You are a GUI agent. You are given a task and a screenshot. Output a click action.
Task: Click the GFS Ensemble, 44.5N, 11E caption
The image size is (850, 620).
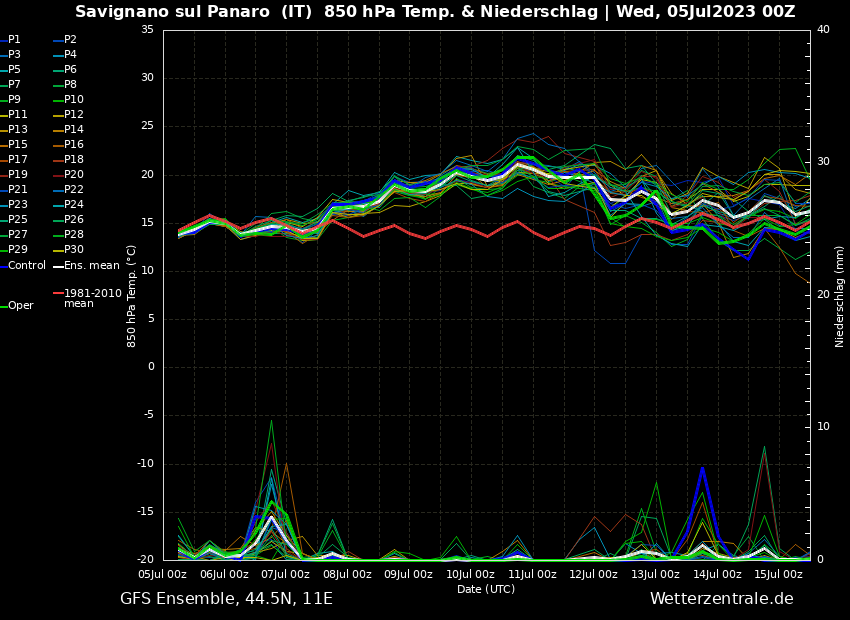[227, 599]
